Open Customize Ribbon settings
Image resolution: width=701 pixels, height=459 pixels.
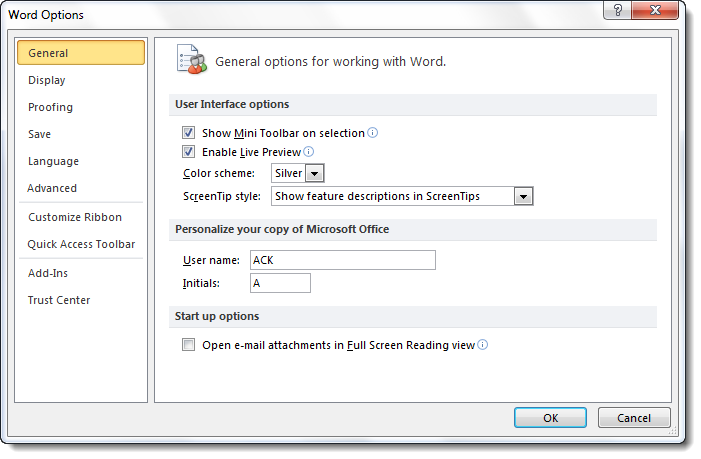[x=75, y=217]
